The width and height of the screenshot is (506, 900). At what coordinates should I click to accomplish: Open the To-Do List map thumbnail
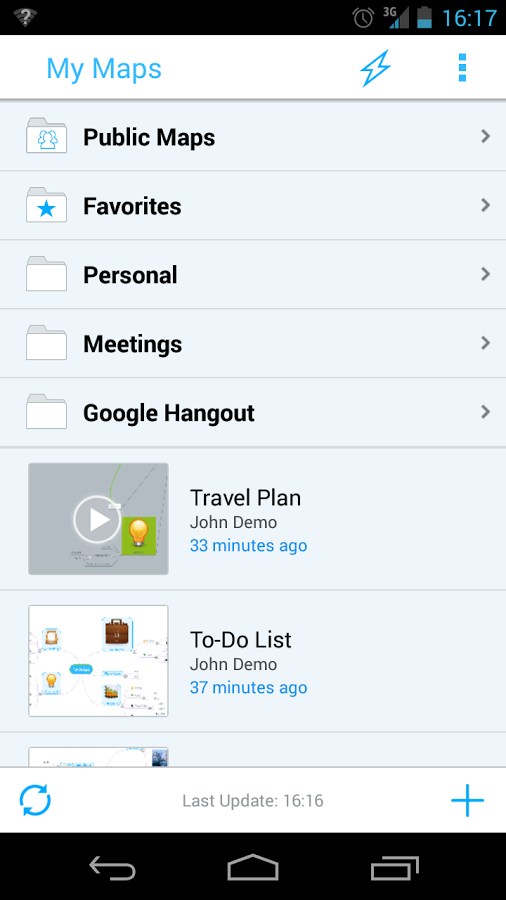(98, 661)
